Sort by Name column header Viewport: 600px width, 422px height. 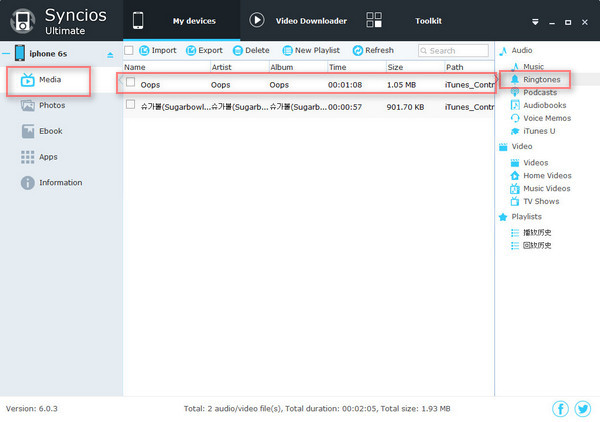tap(135, 67)
